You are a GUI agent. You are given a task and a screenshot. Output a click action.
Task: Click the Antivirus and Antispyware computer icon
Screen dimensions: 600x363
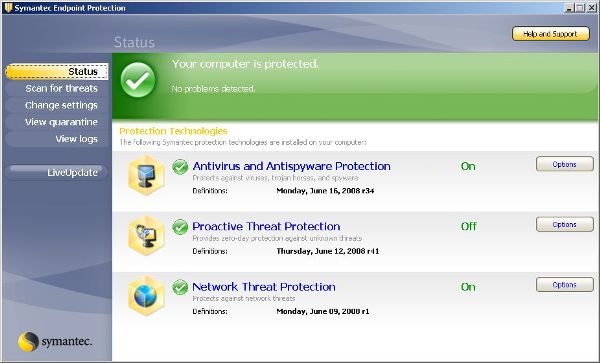tap(145, 176)
